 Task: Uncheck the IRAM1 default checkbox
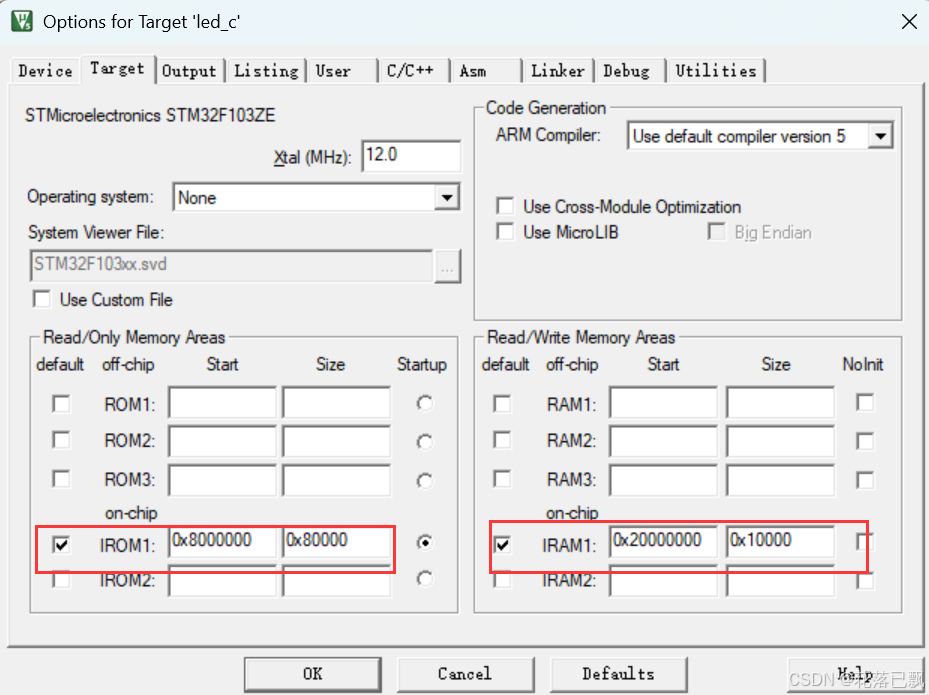click(x=502, y=545)
